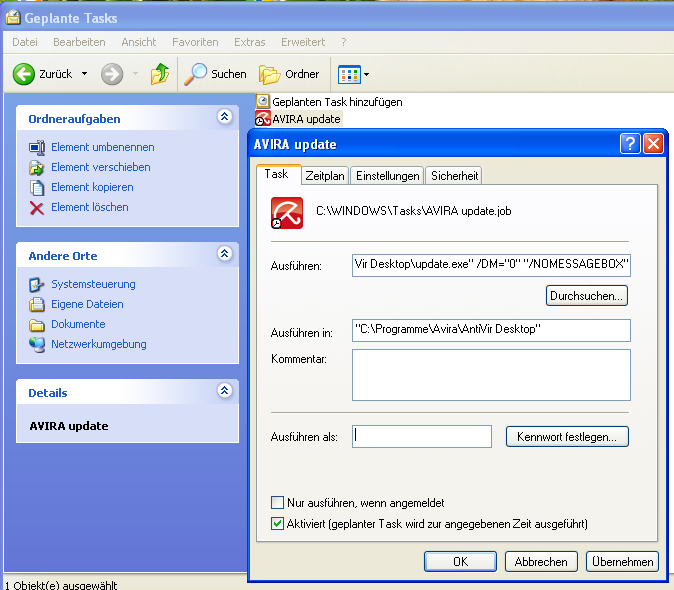Open Dokumente link
Image resolution: width=674 pixels, height=590 pixels.
78,324
